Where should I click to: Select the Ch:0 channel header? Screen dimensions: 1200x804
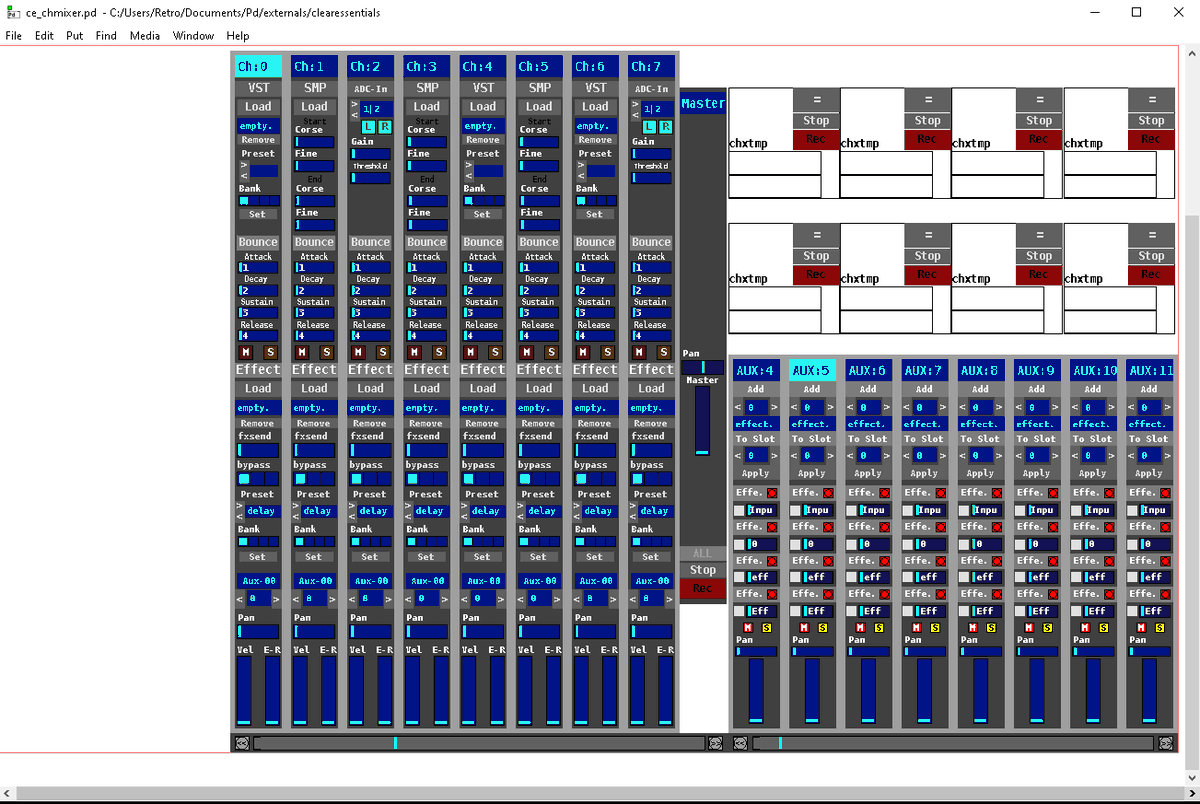258,67
